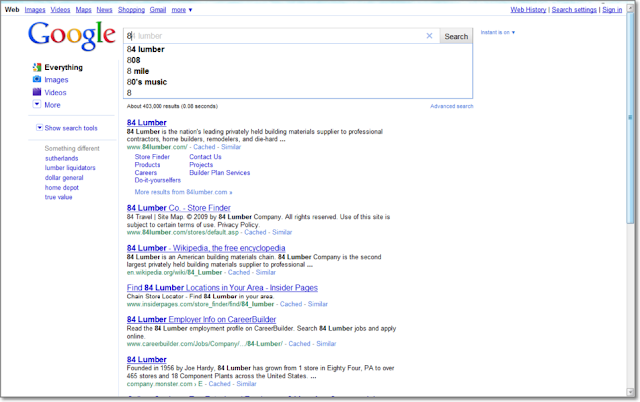Click the Google logo
640x402 pixels.
point(72,36)
